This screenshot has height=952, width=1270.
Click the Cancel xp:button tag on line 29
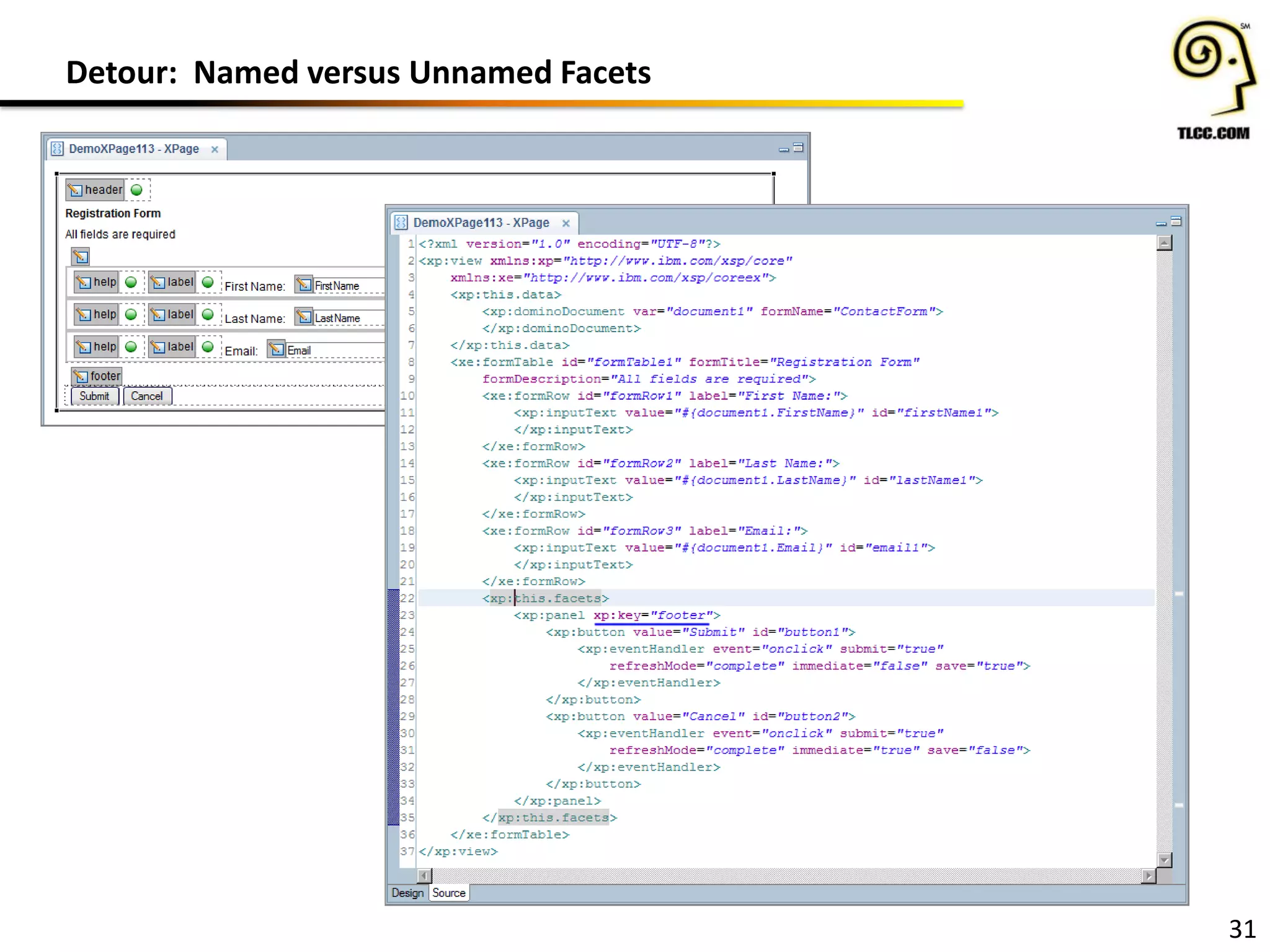[701, 716]
